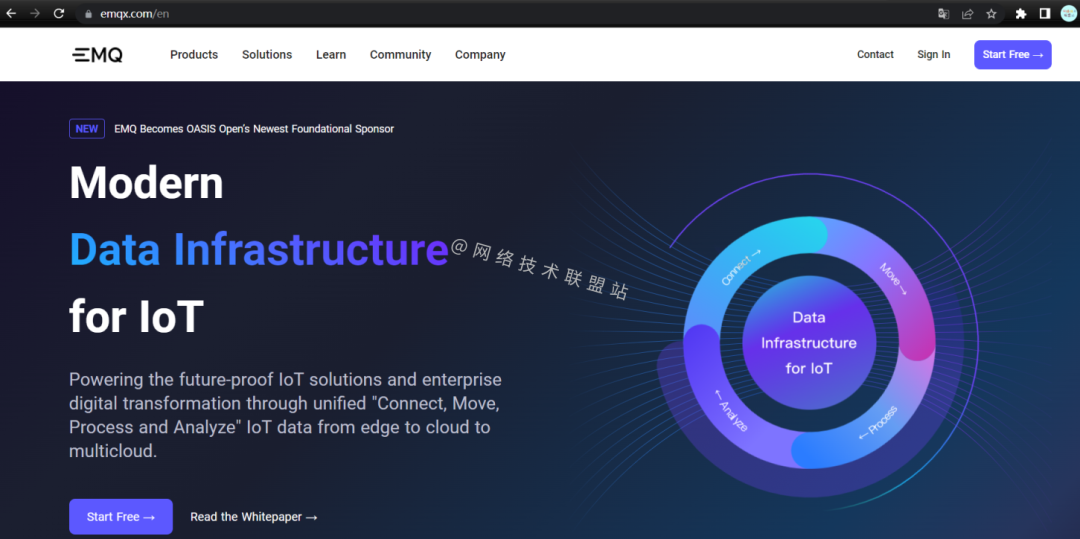
Task: Open the profile avatar menu
Action: pos(1068,13)
